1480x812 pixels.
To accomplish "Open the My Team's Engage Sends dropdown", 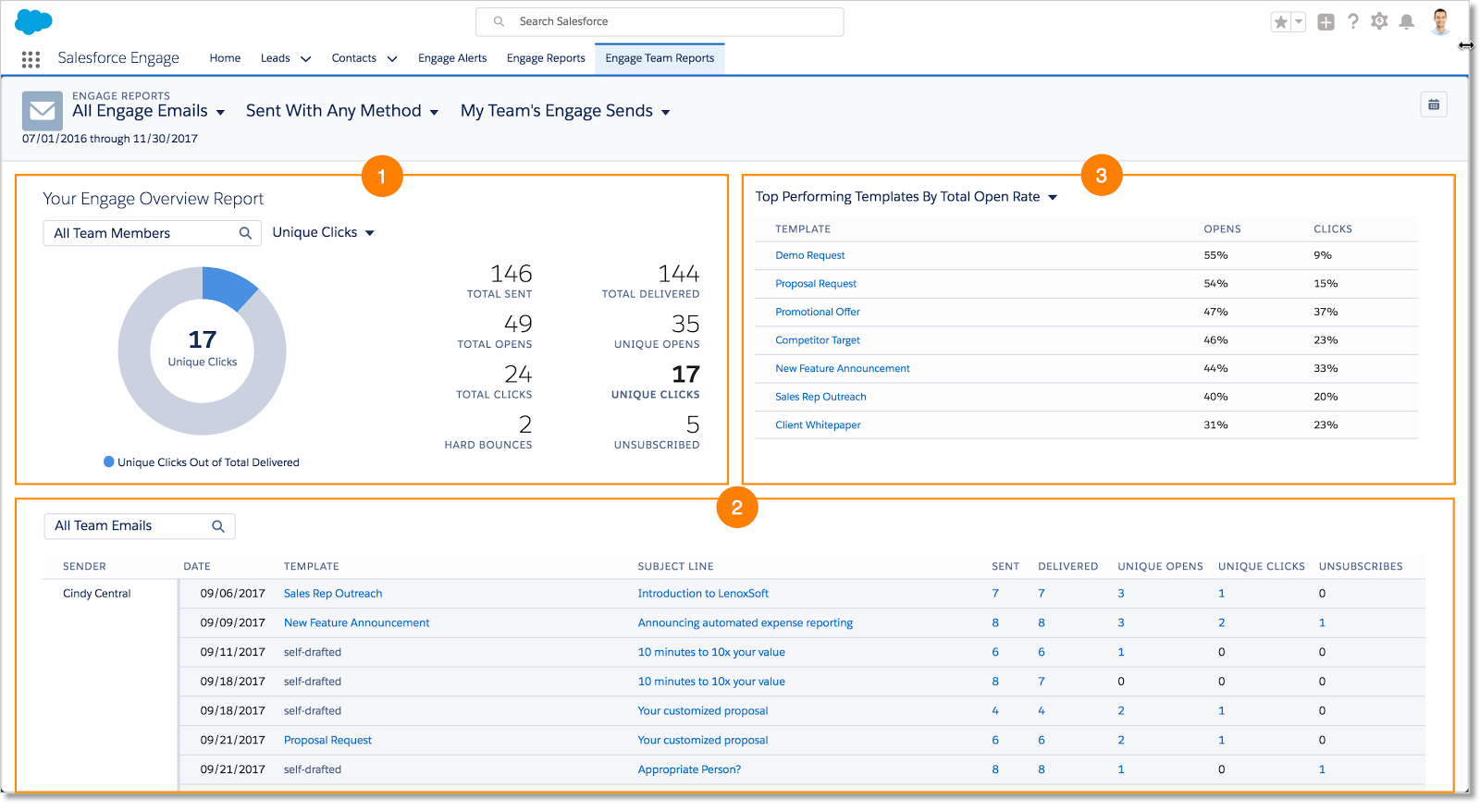I will pos(565,111).
